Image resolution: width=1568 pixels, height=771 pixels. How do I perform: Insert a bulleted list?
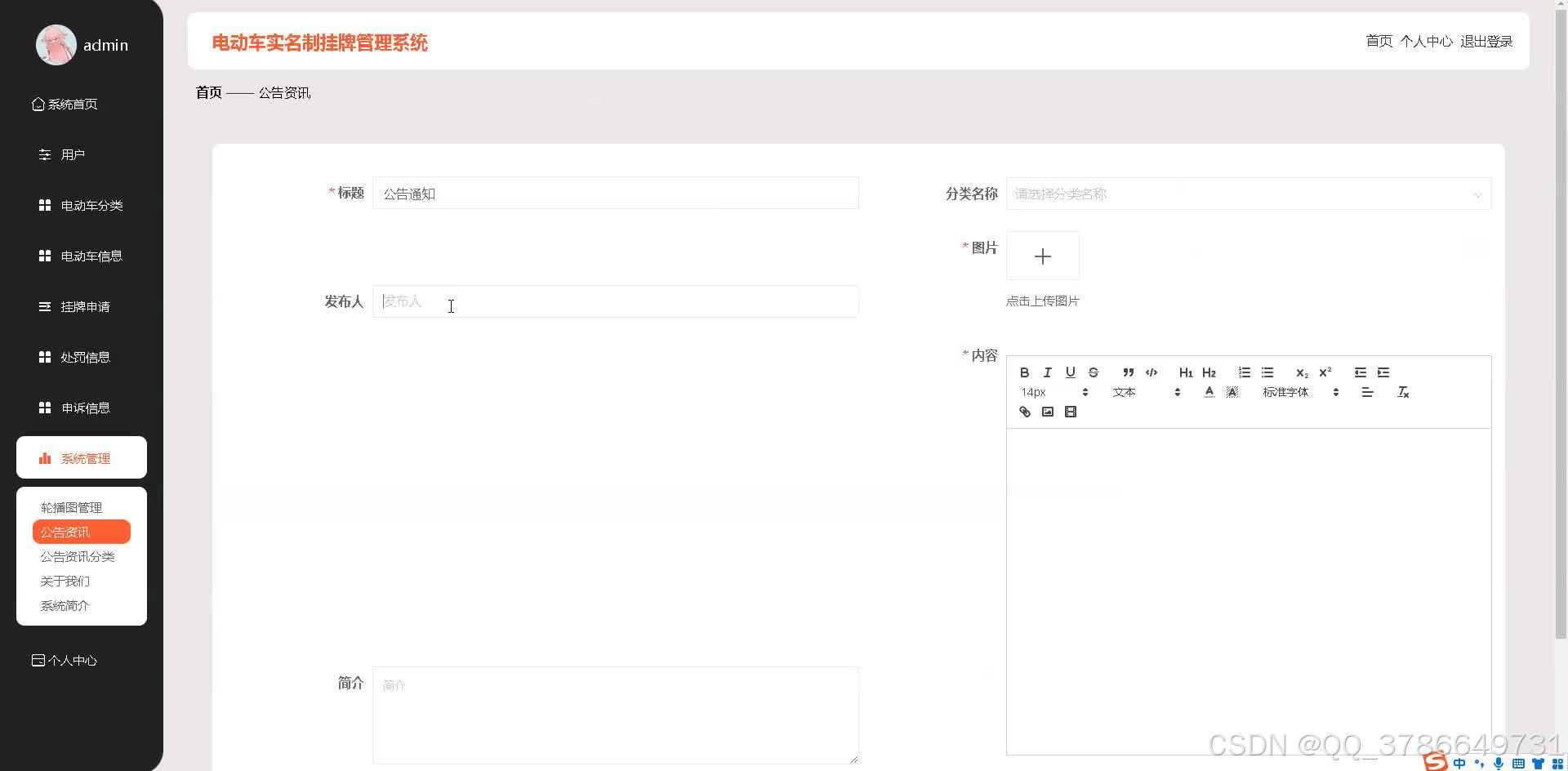click(x=1267, y=372)
